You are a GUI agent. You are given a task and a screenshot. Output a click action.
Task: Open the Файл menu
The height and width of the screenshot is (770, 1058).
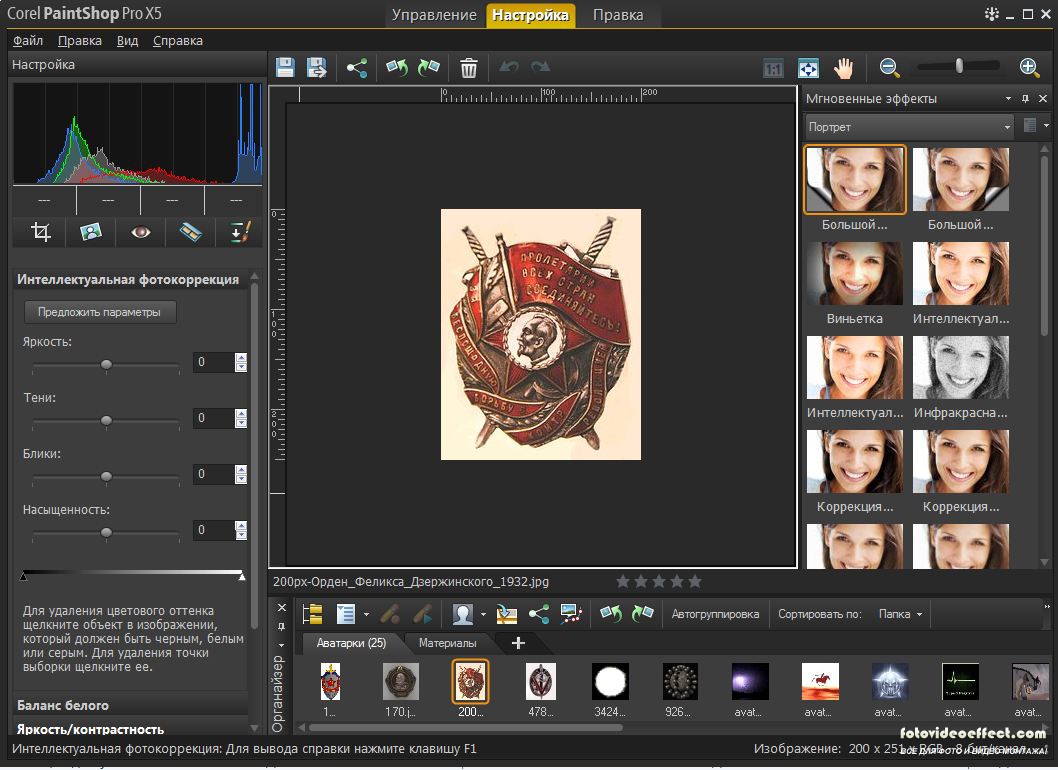point(28,40)
